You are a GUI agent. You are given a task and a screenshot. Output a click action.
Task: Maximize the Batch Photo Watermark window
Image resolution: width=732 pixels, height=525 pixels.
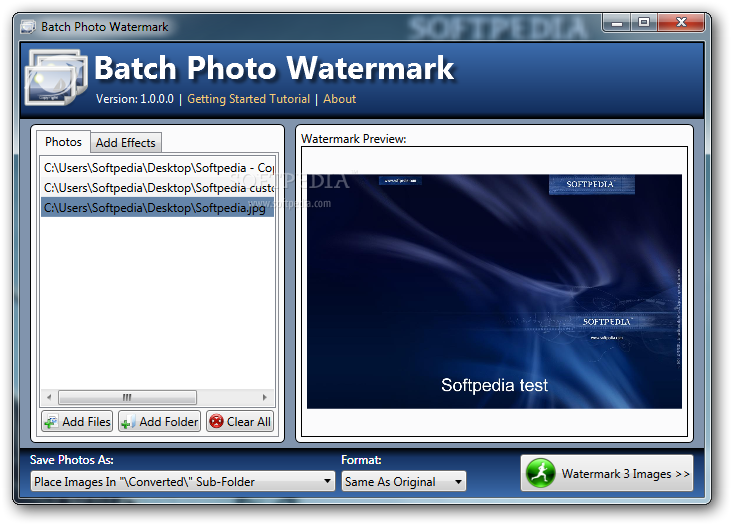tap(644, 22)
